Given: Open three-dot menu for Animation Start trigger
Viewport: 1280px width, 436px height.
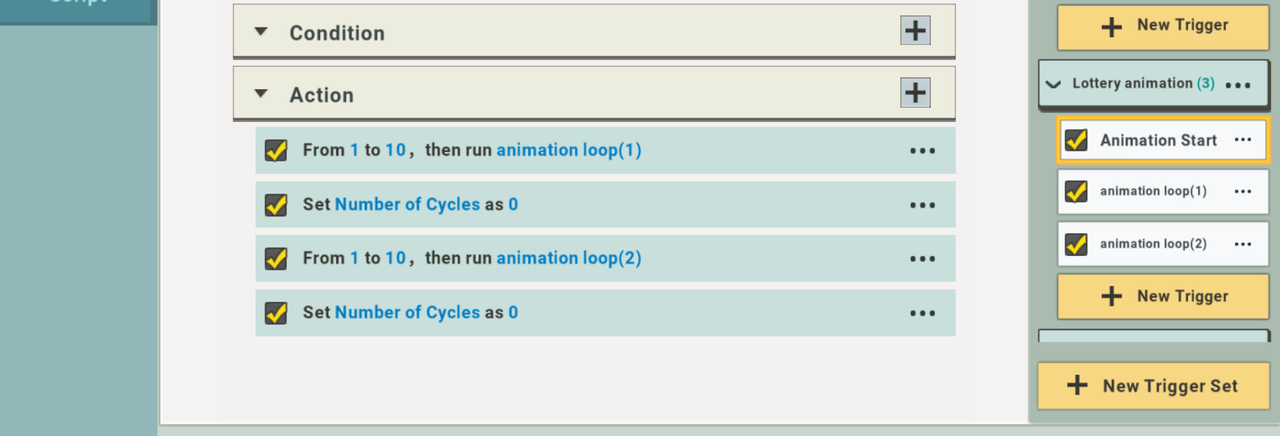Looking at the screenshot, I should click(x=1243, y=140).
